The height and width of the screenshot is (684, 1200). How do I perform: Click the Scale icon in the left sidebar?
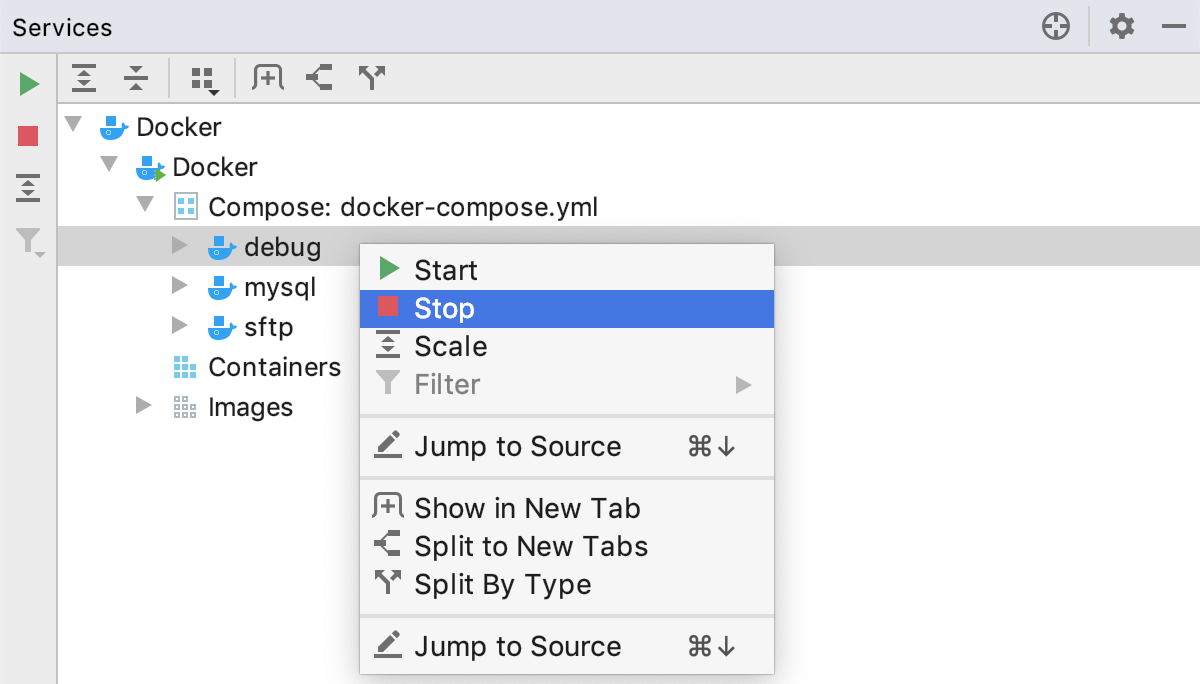(27, 187)
